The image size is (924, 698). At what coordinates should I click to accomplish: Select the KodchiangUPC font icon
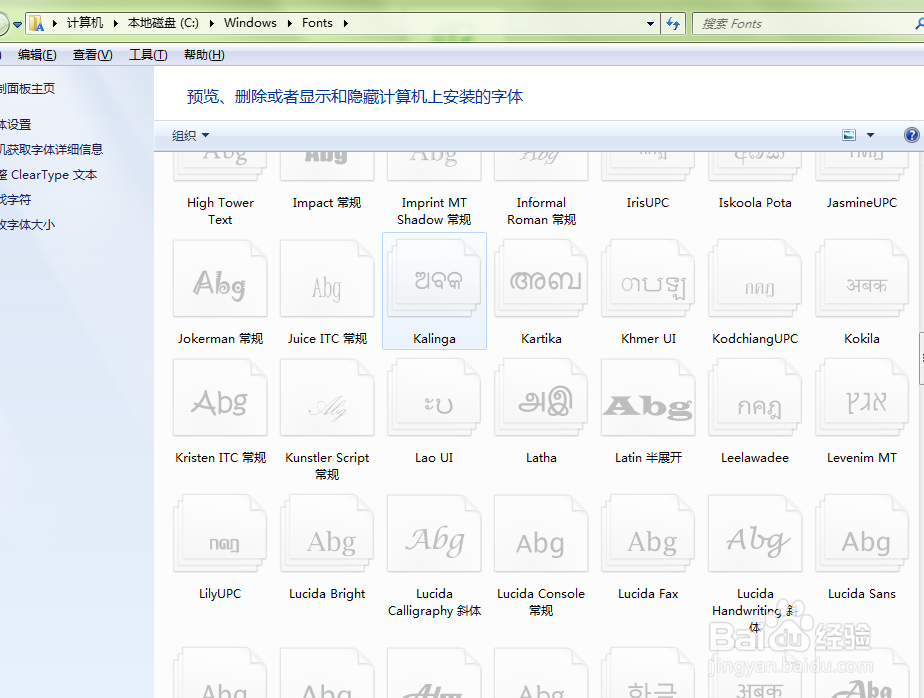(x=755, y=278)
